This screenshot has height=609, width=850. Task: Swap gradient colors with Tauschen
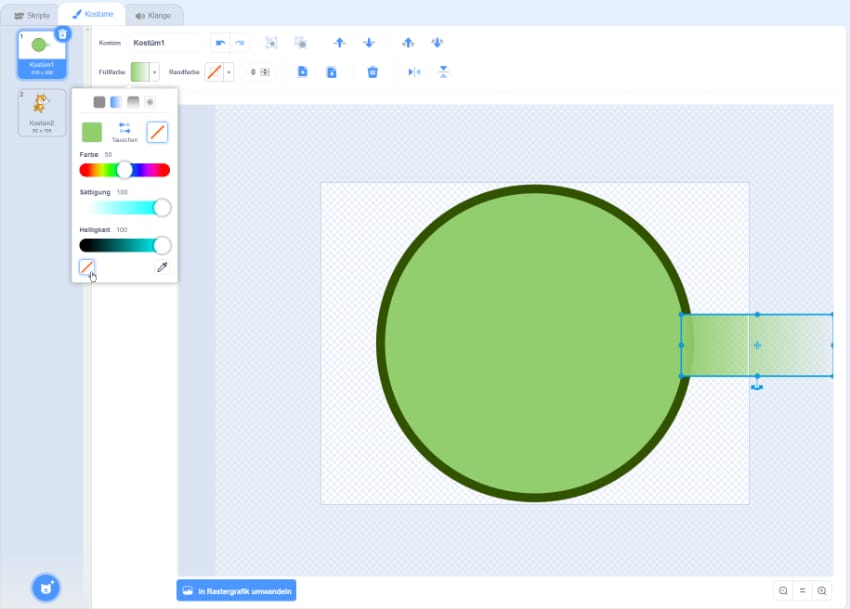pos(125,132)
